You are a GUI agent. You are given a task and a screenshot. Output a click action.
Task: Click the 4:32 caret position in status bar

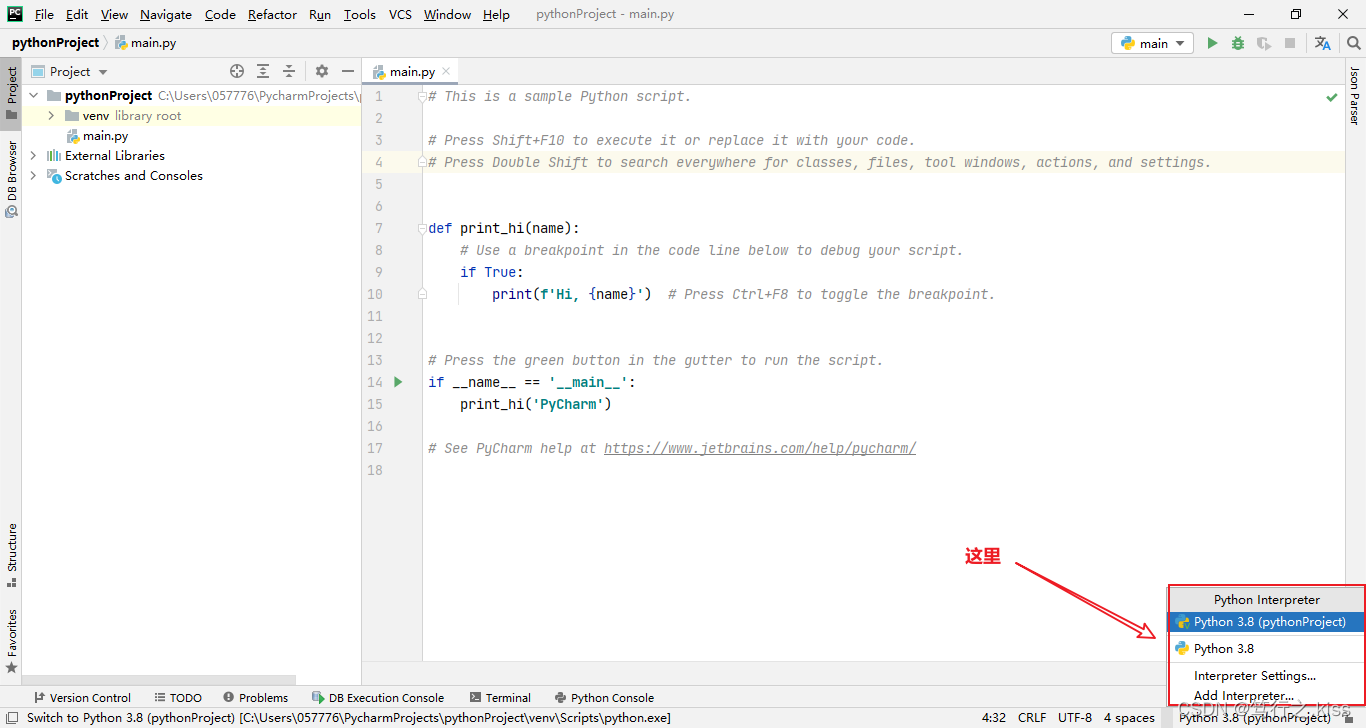994,717
